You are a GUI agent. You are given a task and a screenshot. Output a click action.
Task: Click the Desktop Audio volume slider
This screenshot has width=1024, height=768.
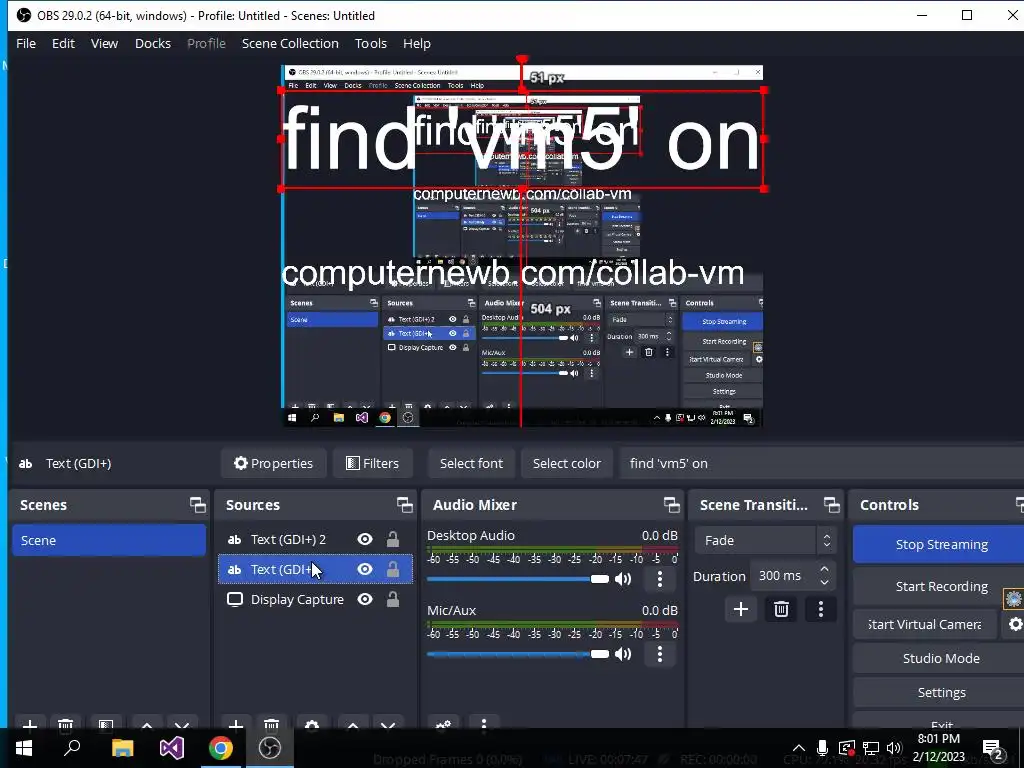tap(518, 579)
